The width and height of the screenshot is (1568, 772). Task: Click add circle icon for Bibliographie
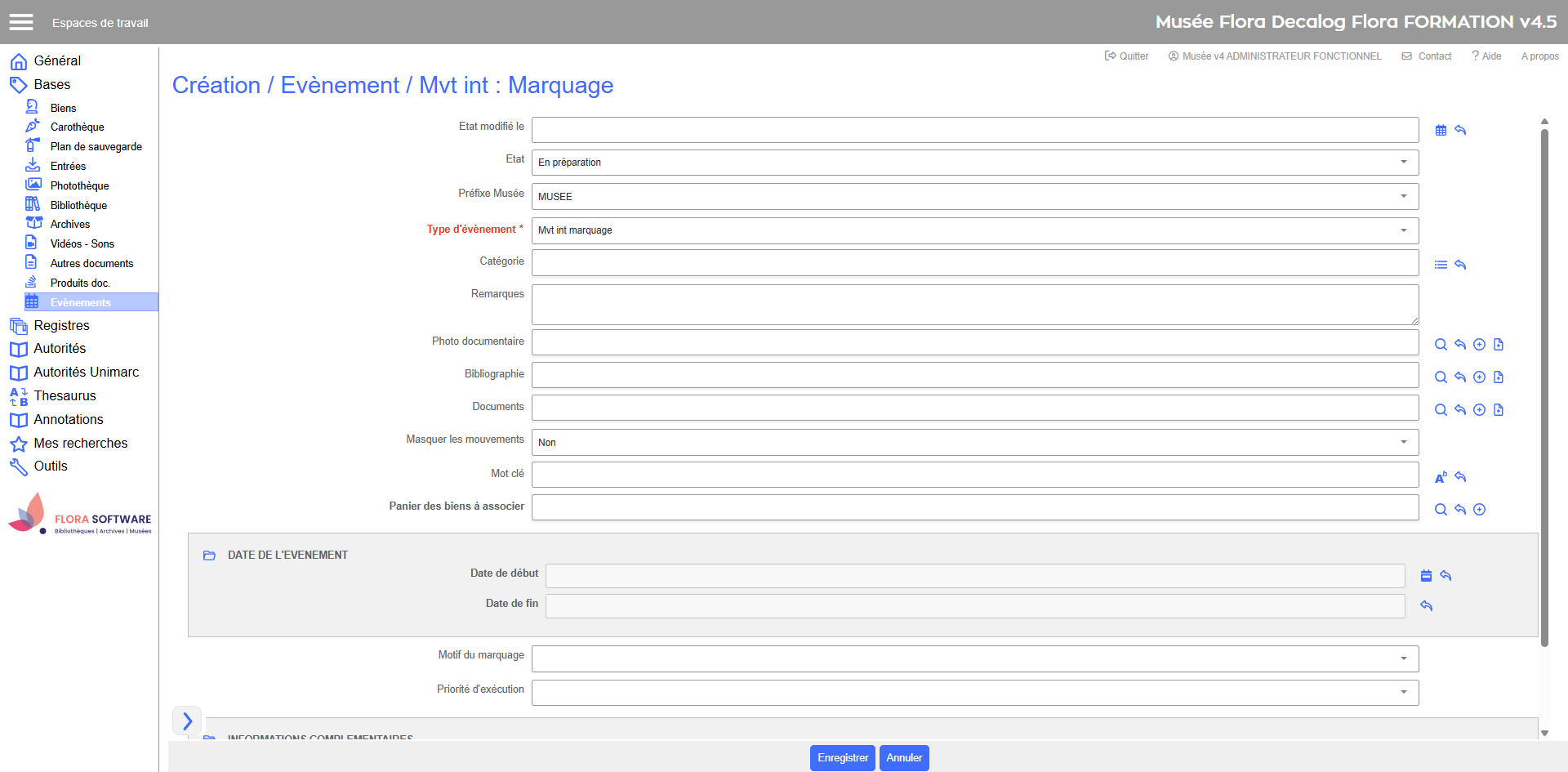(1479, 377)
